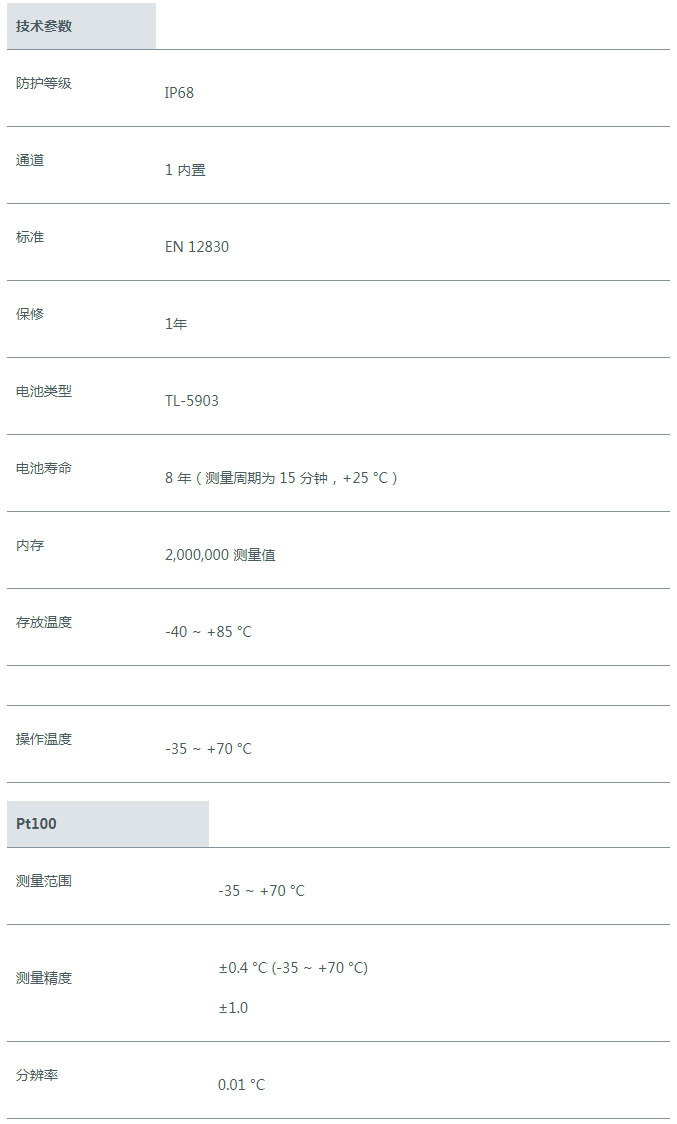Click the 电池寿命 battery life label

tap(44, 468)
